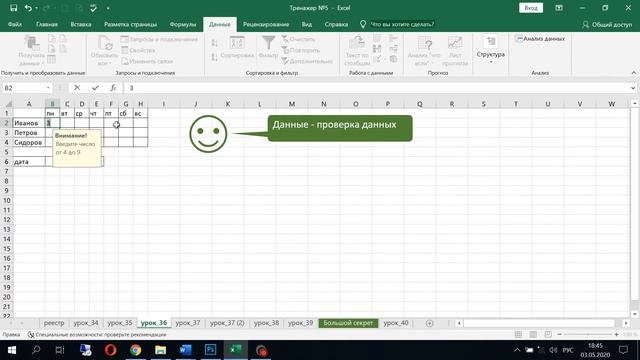Click cell A6 containing дата
This screenshot has width=640, height=360.
coord(29,162)
